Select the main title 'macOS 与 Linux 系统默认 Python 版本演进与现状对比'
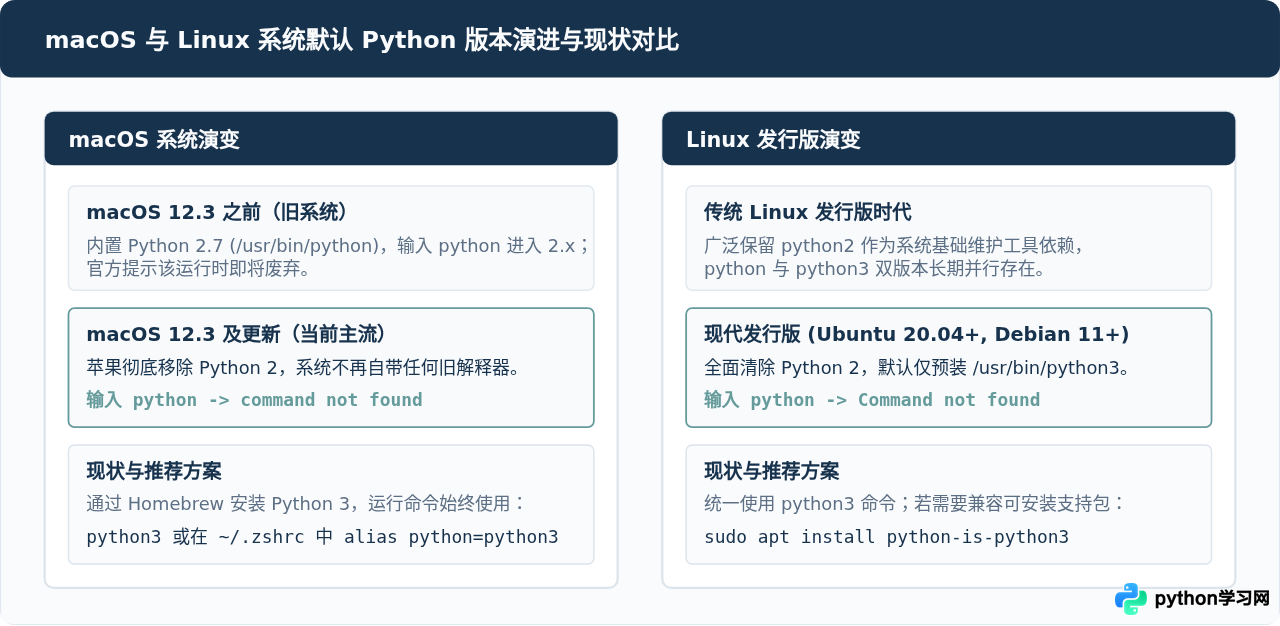Viewport: 1280px width, 626px height. tap(362, 40)
